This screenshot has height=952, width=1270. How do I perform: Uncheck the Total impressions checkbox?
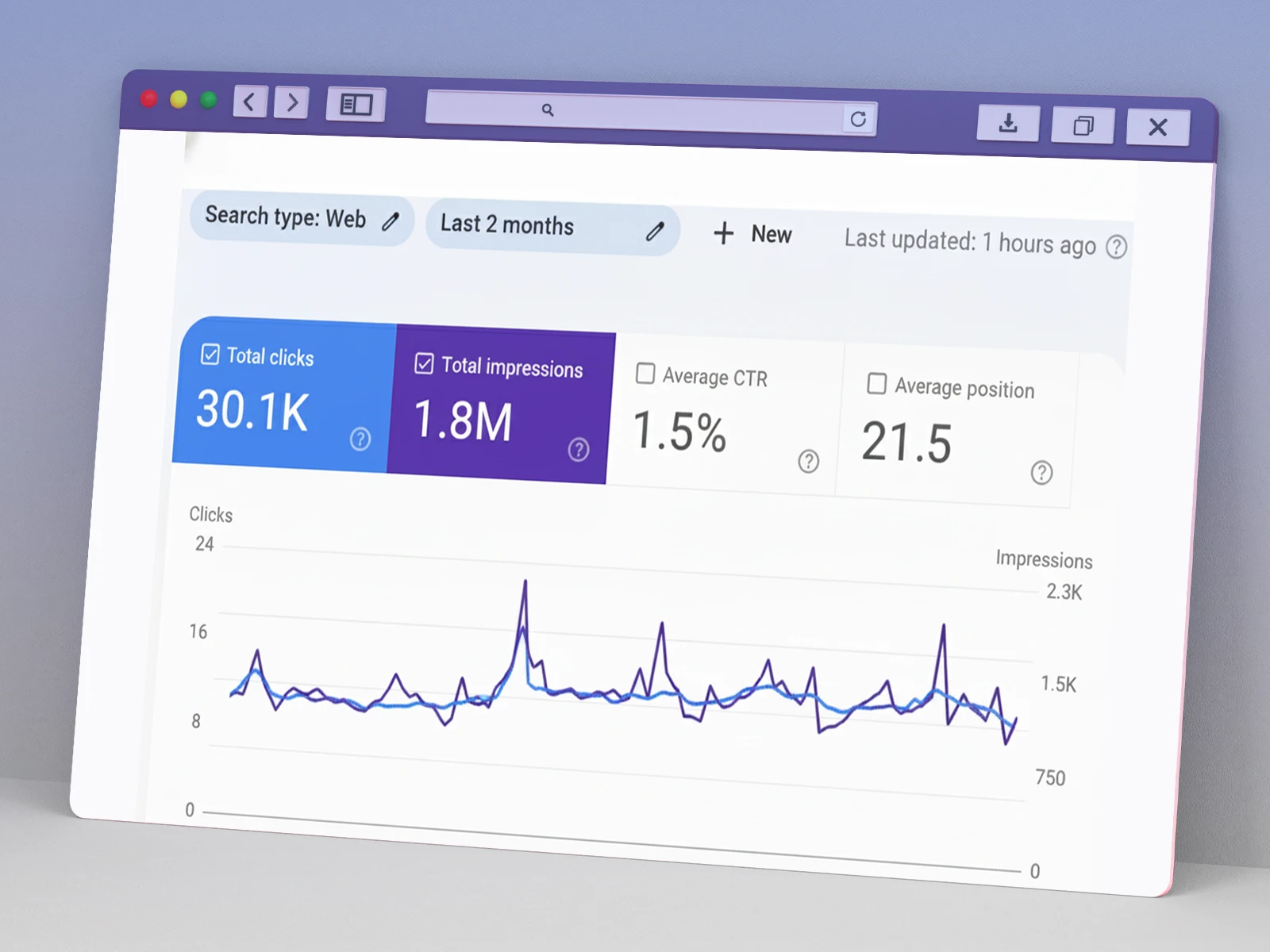pyautogui.click(x=424, y=363)
